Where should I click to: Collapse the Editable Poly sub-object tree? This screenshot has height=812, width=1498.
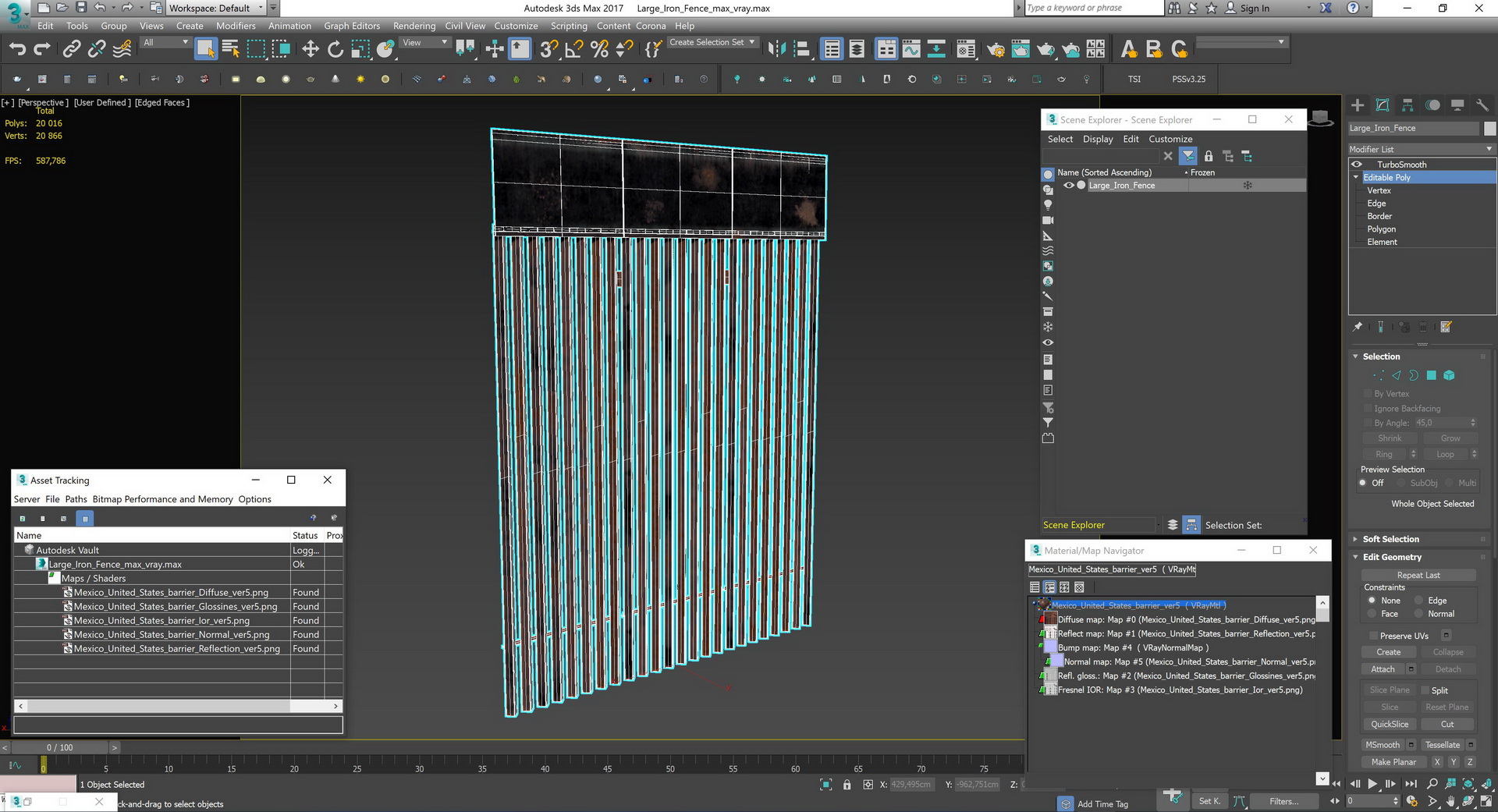point(1356,178)
